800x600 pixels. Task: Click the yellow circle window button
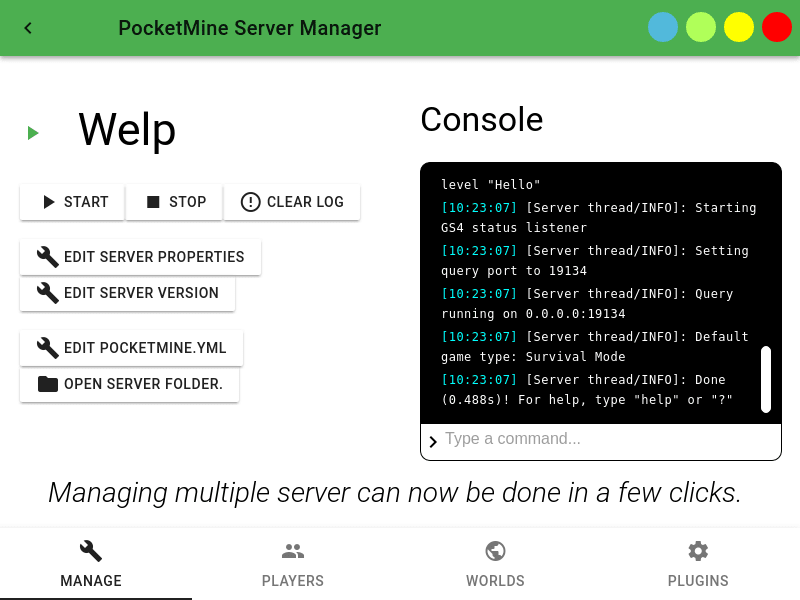[x=739, y=27]
